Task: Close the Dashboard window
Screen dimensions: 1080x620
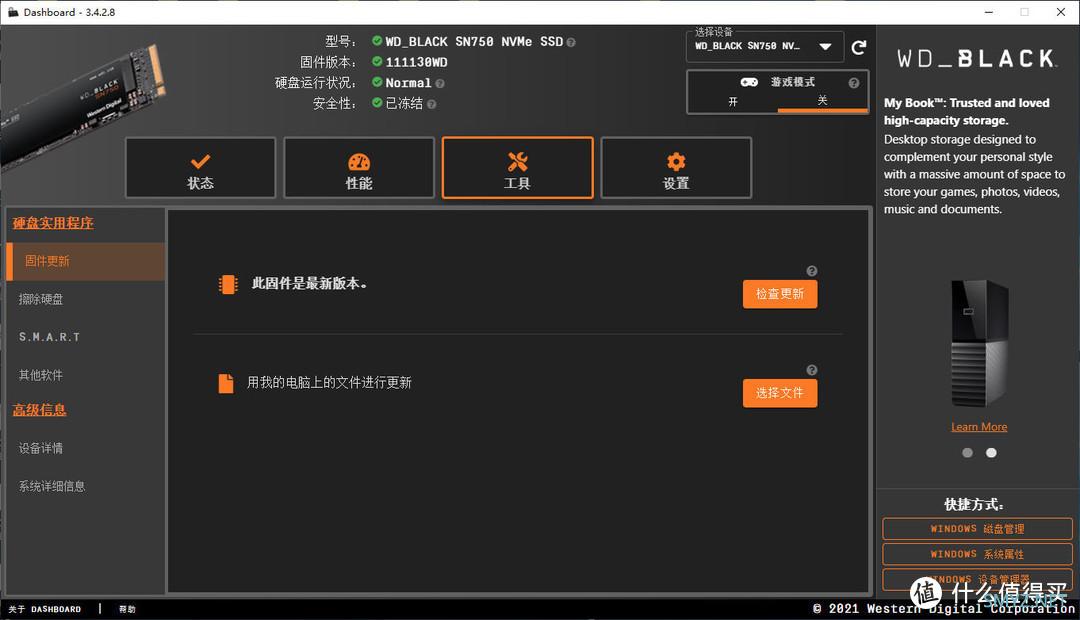Action: (1061, 12)
